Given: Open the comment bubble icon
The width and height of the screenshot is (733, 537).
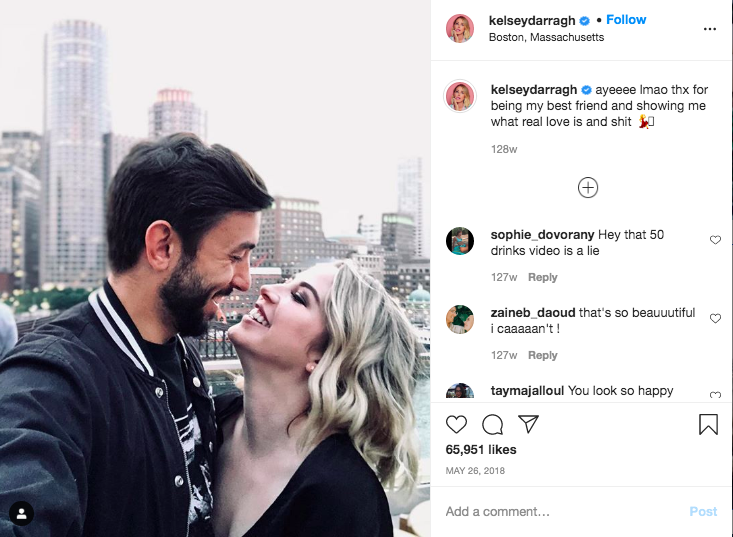Looking at the screenshot, I should 492,424.
